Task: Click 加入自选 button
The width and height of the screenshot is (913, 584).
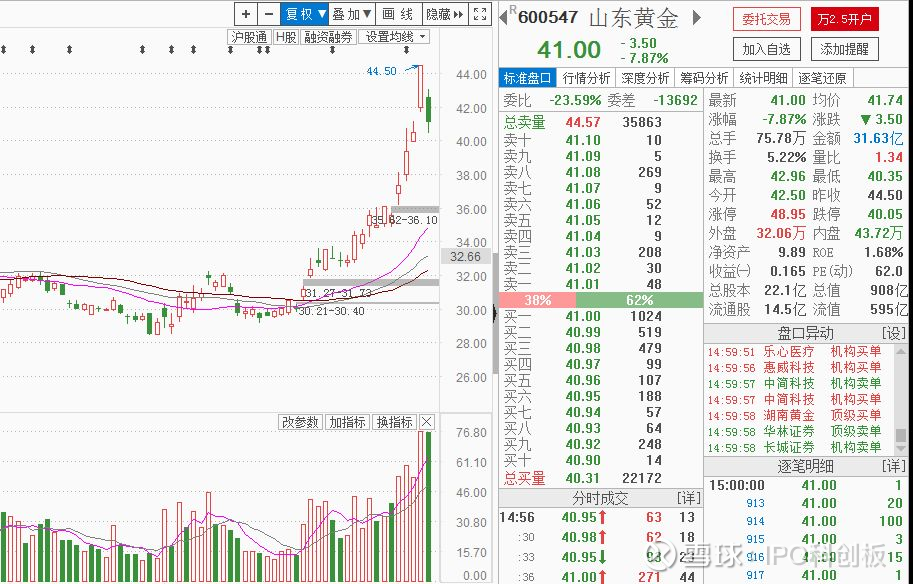Action: (766, 49)
